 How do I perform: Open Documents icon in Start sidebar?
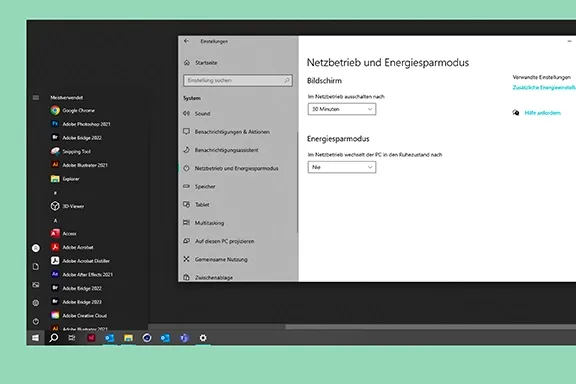(x=36, y=266)
